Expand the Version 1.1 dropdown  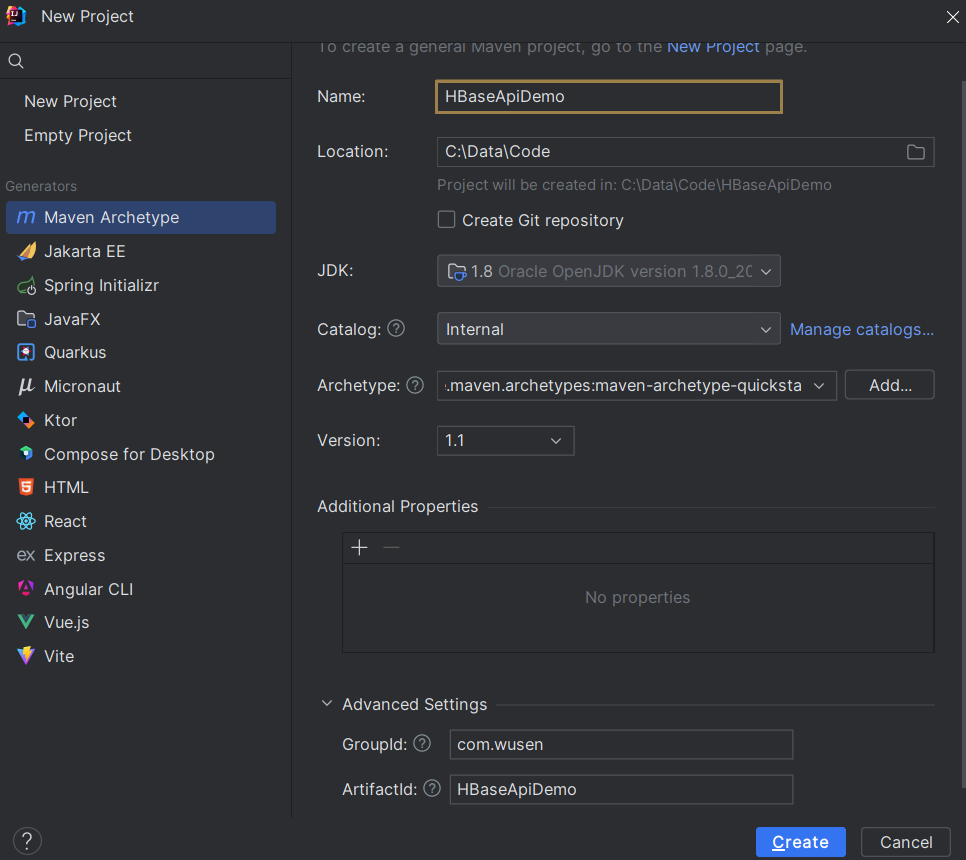[x=505, y=440]
